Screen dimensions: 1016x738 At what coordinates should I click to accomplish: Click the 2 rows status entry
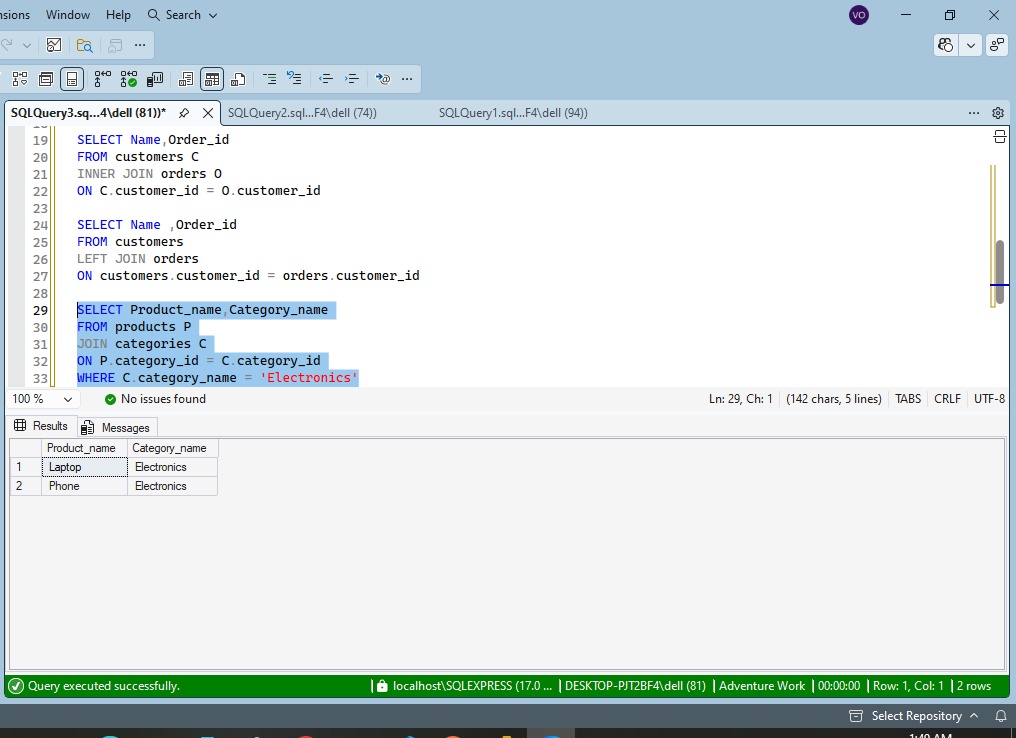[974, 686]
